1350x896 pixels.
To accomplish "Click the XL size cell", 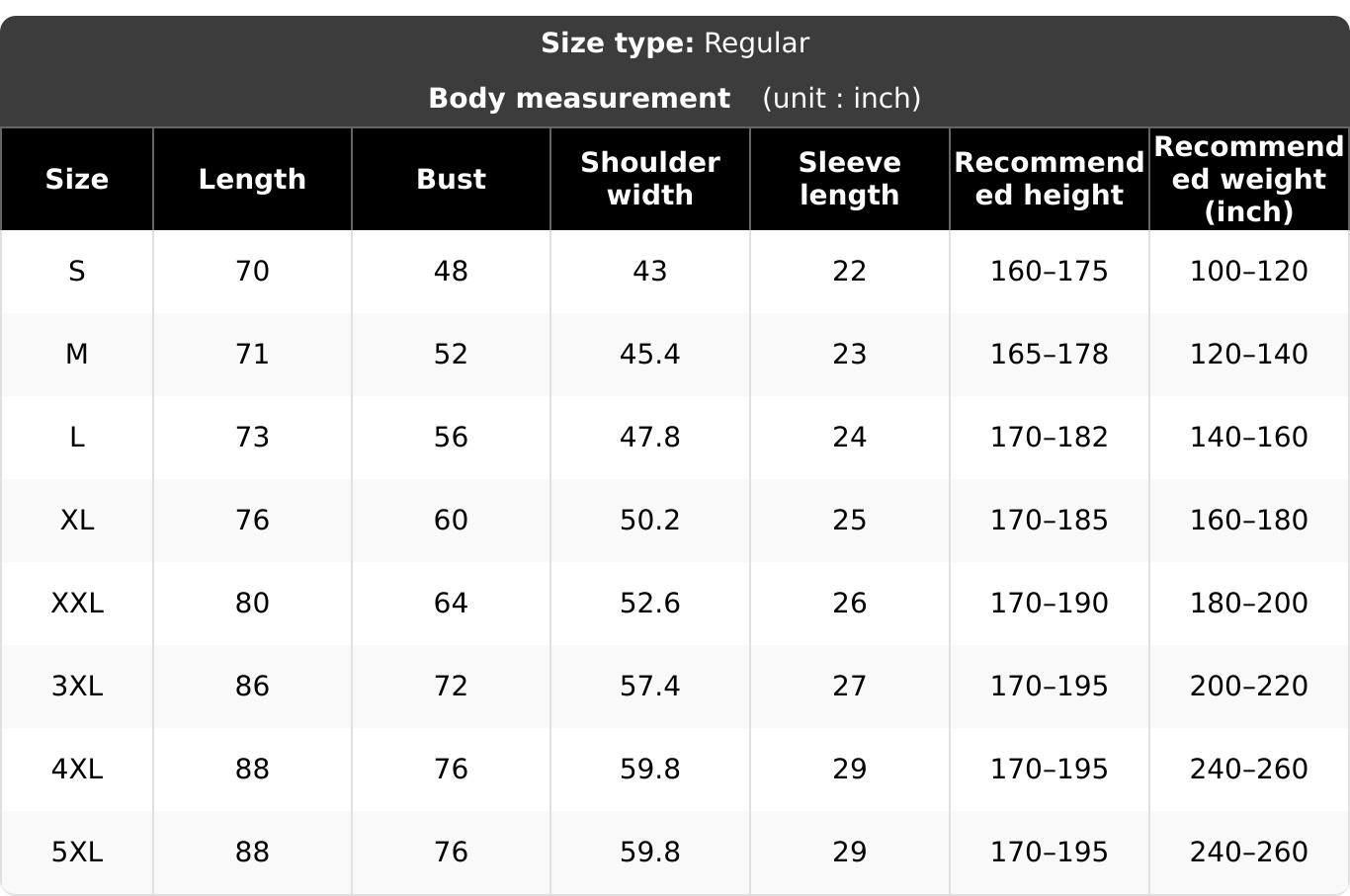I will pyautogui.click(x=77, y=521).
